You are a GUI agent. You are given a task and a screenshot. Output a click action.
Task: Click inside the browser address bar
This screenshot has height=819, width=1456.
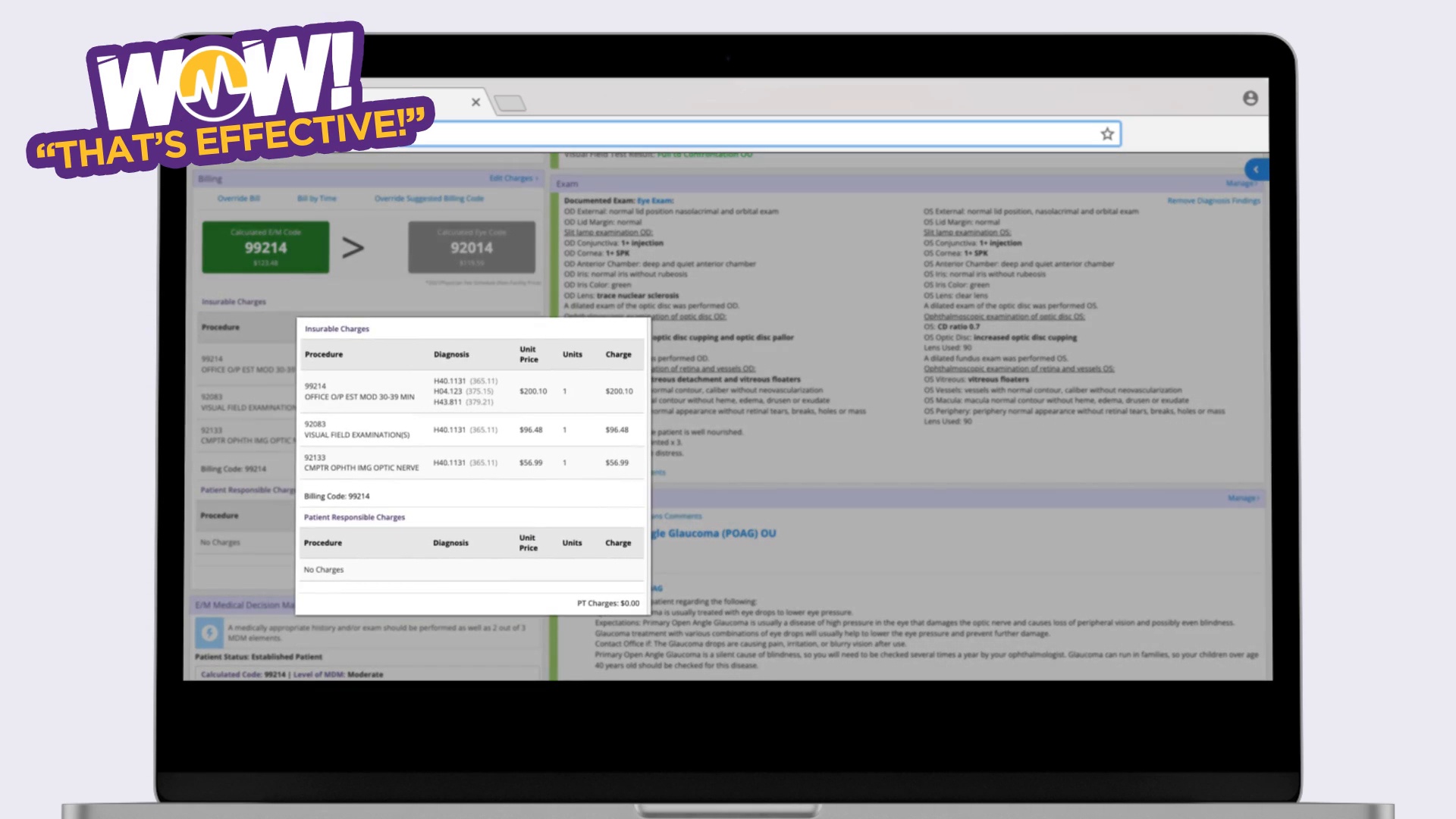pos(758,133)
